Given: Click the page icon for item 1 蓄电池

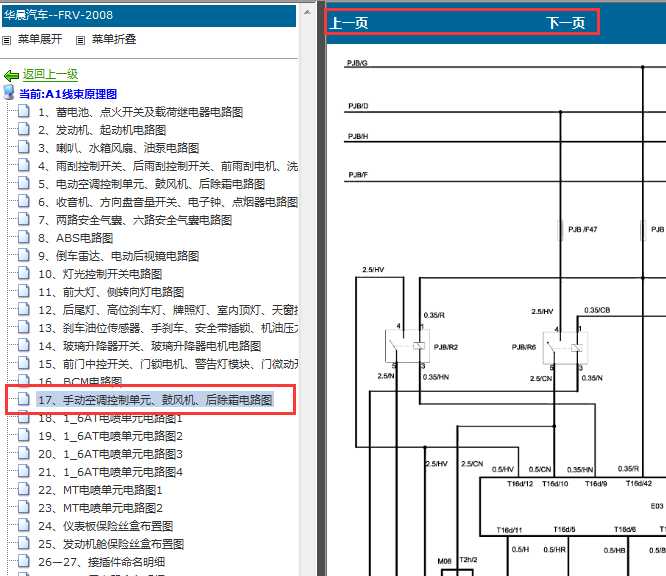Looking at the screenshot, I should click(x=24, y=111).
